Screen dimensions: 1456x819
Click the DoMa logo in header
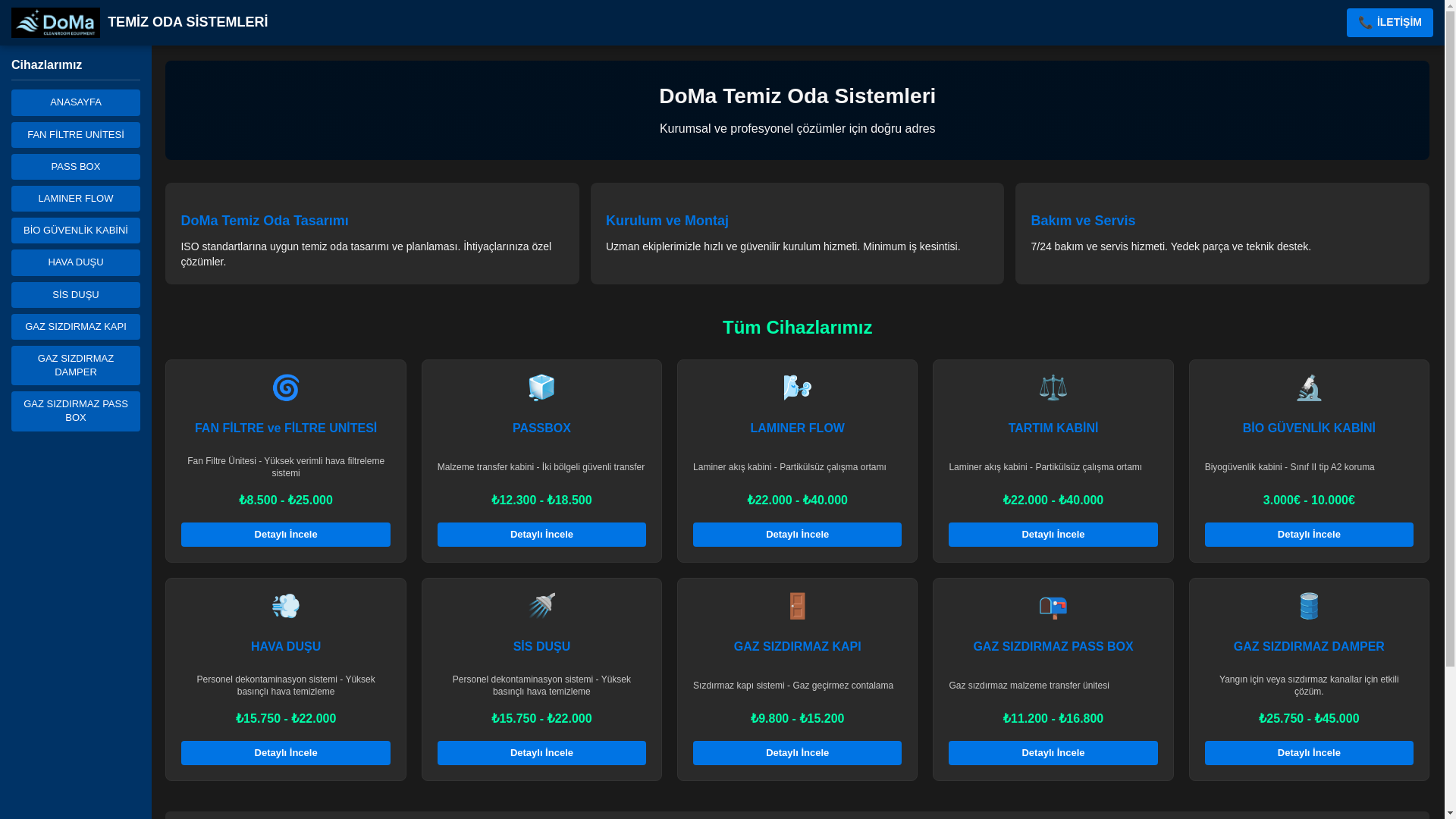coord(55,23)
